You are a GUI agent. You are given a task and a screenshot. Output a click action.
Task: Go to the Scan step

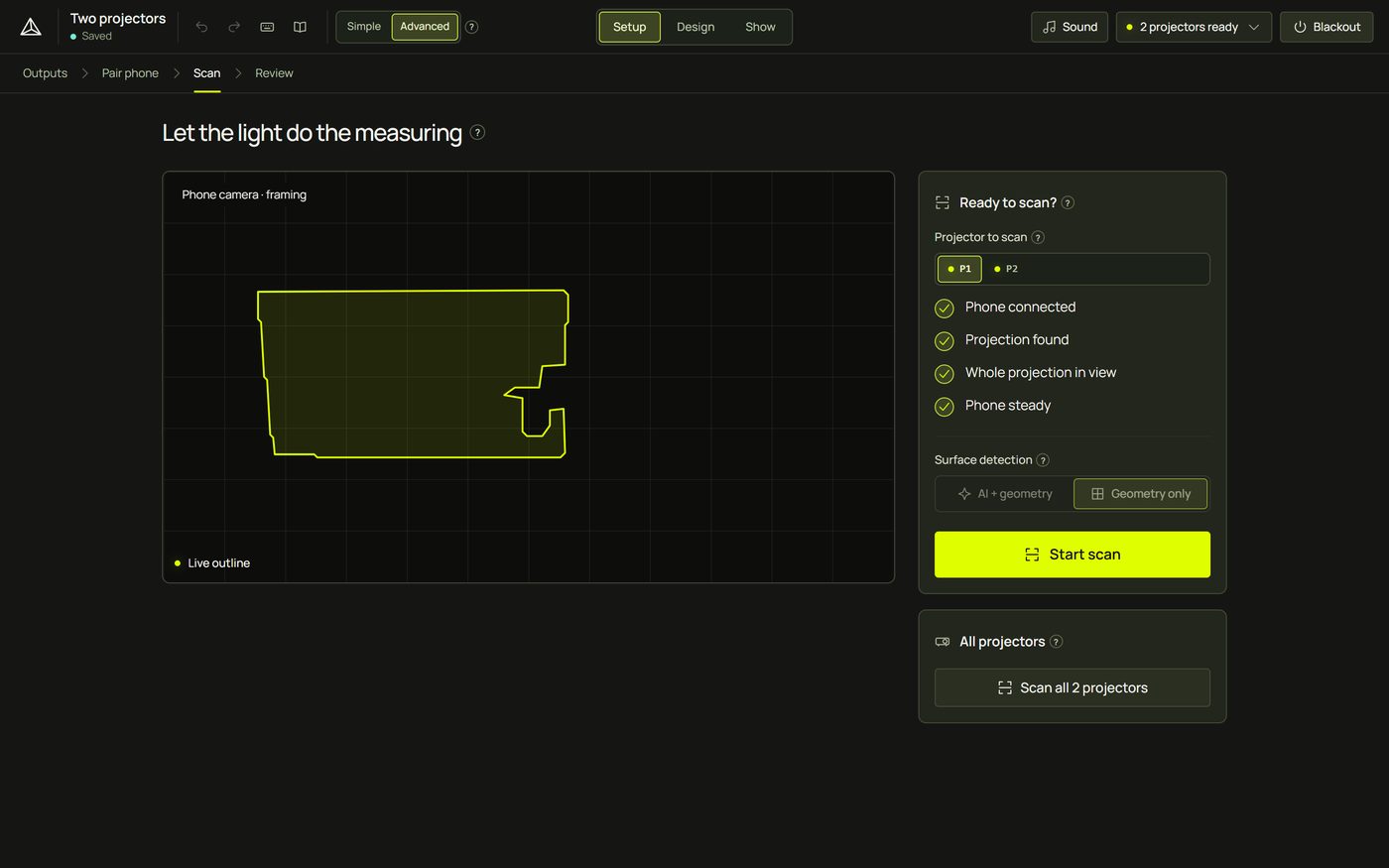click(206, 73)
